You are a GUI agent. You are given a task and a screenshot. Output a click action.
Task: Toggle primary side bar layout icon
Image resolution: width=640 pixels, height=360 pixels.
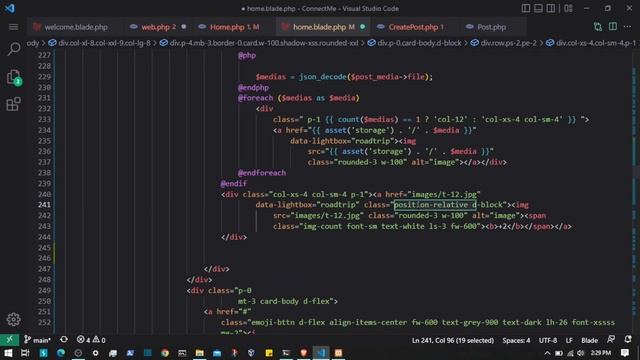[526, 8]
